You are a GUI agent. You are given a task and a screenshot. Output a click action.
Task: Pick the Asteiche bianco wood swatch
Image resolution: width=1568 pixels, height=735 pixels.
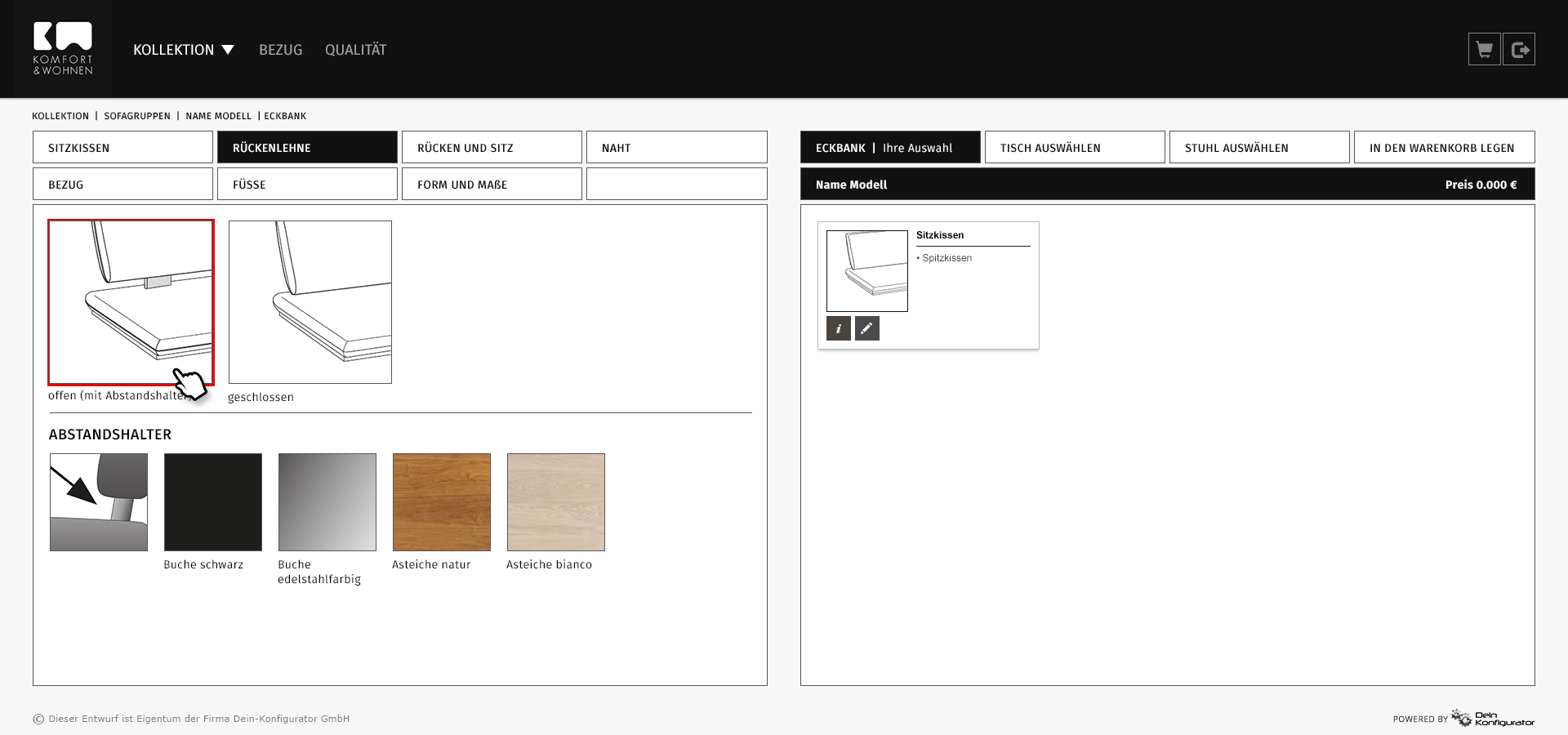point(556,502)
